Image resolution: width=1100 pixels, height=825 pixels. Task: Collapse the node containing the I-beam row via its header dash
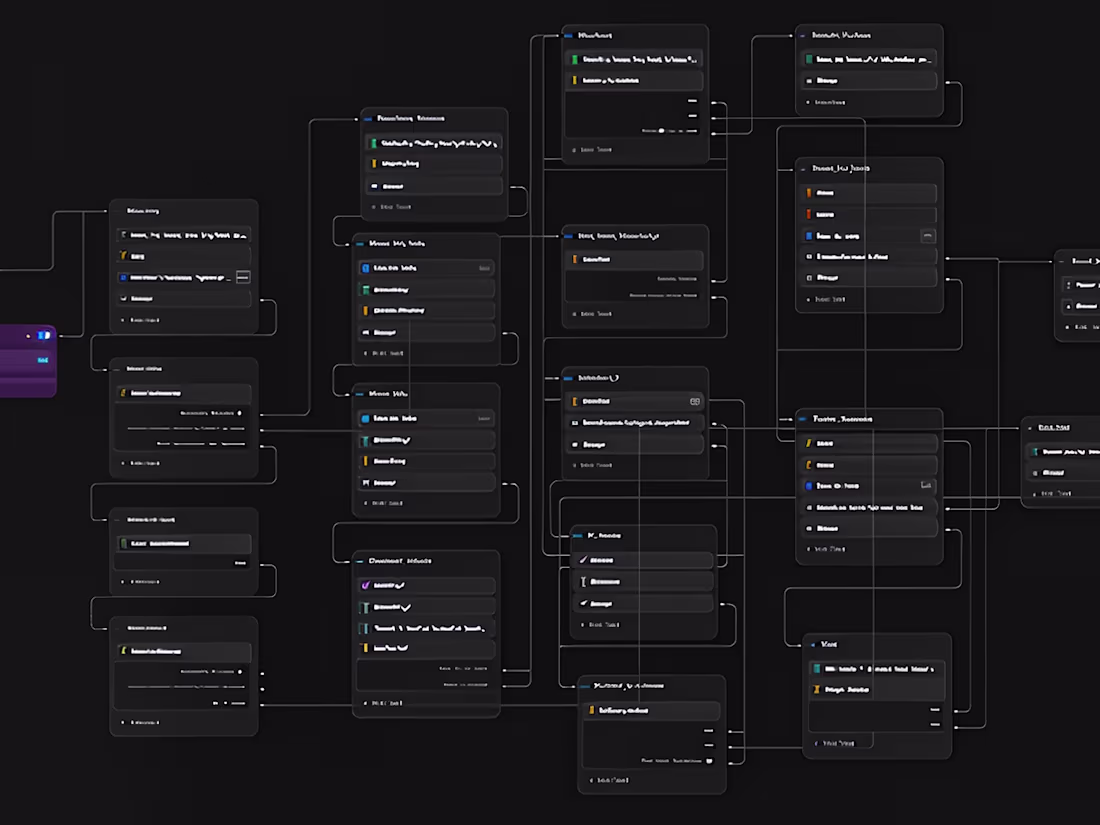point(577,535)
